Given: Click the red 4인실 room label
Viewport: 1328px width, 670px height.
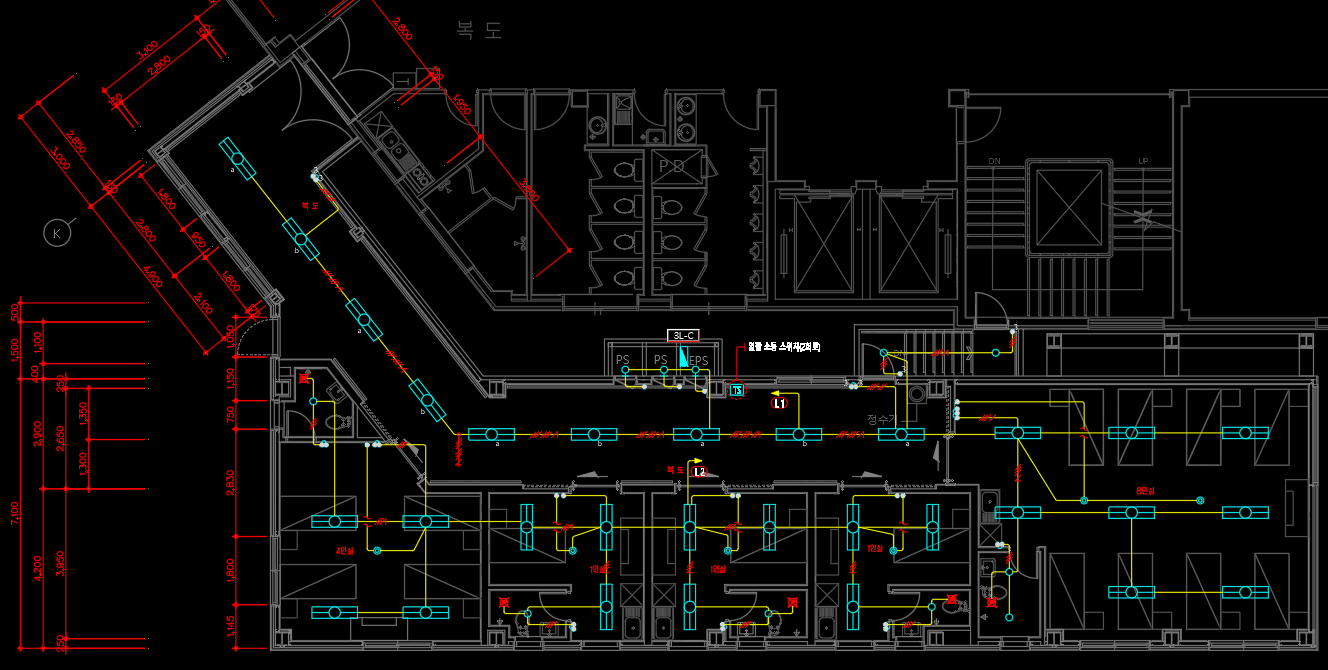Looking at the screenshot, I should click(x=345, y=551).
